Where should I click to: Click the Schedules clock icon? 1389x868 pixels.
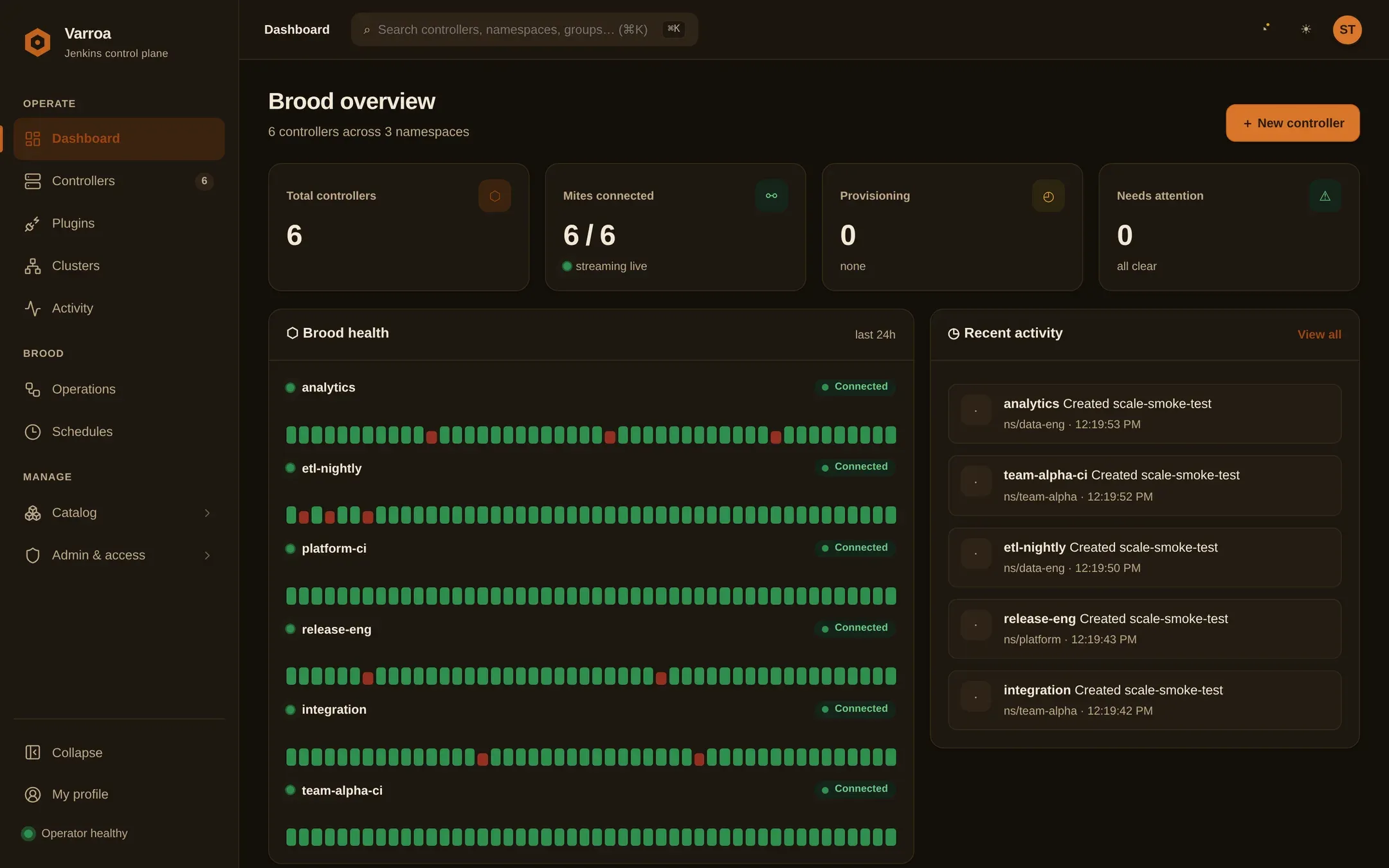pyautogui.click(x=33, y=432)
